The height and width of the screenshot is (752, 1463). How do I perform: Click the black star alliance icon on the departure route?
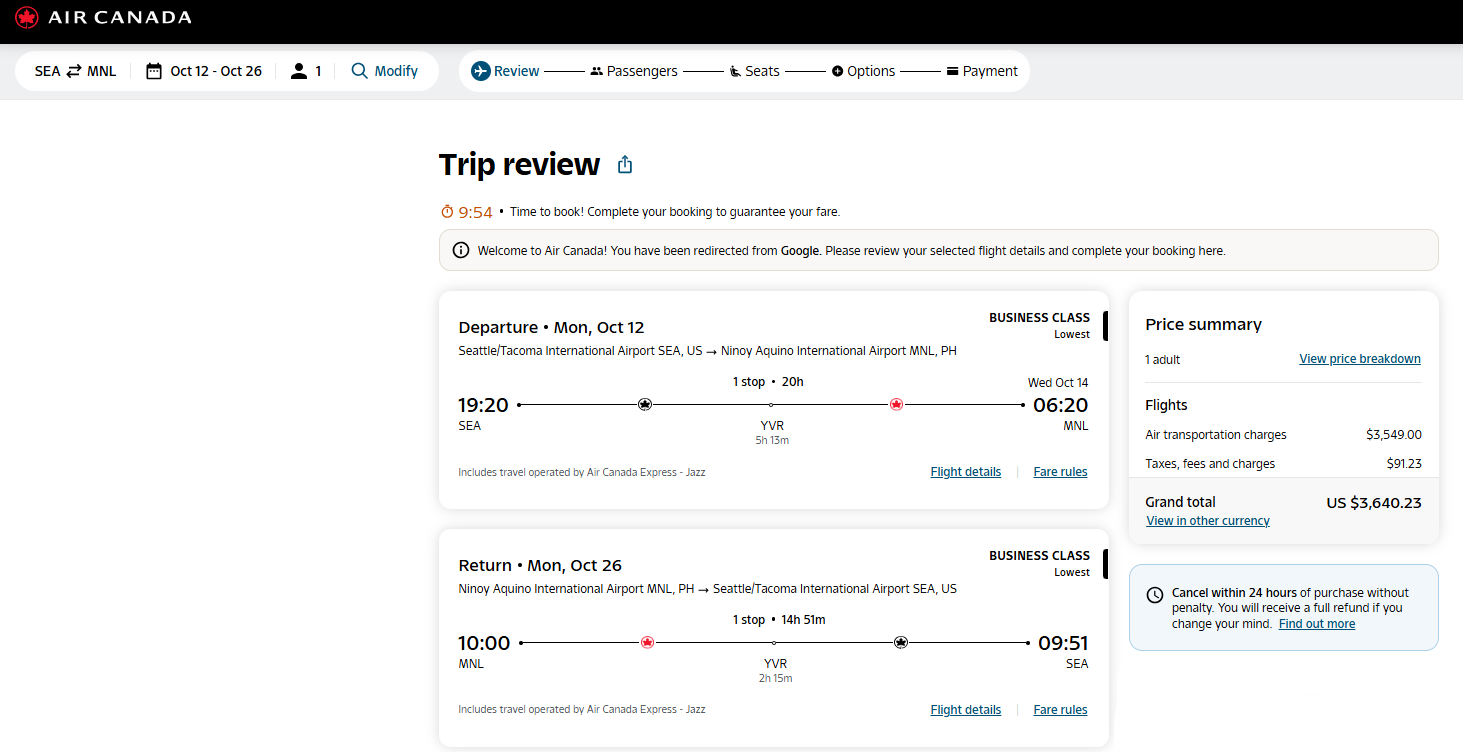[x=645, y=404]
